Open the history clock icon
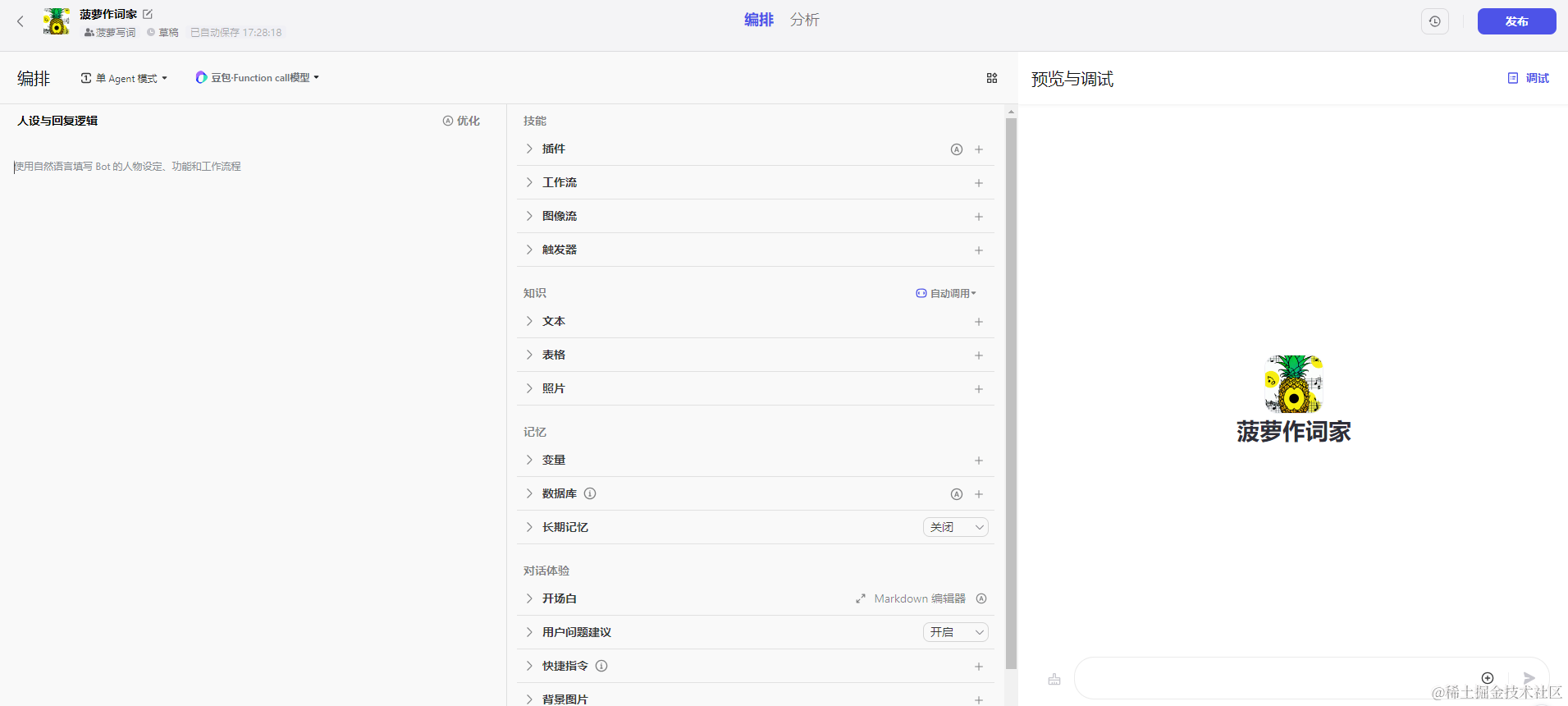The image size is (1568, 706). (1434, 21)
